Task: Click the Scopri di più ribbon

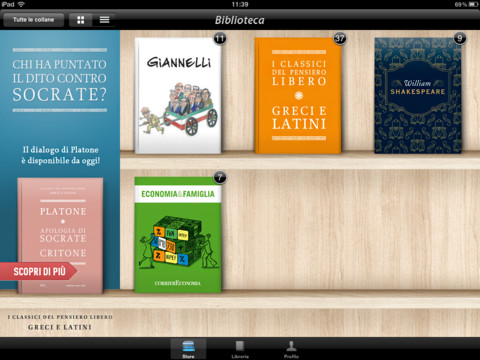Action: (38, 271)
